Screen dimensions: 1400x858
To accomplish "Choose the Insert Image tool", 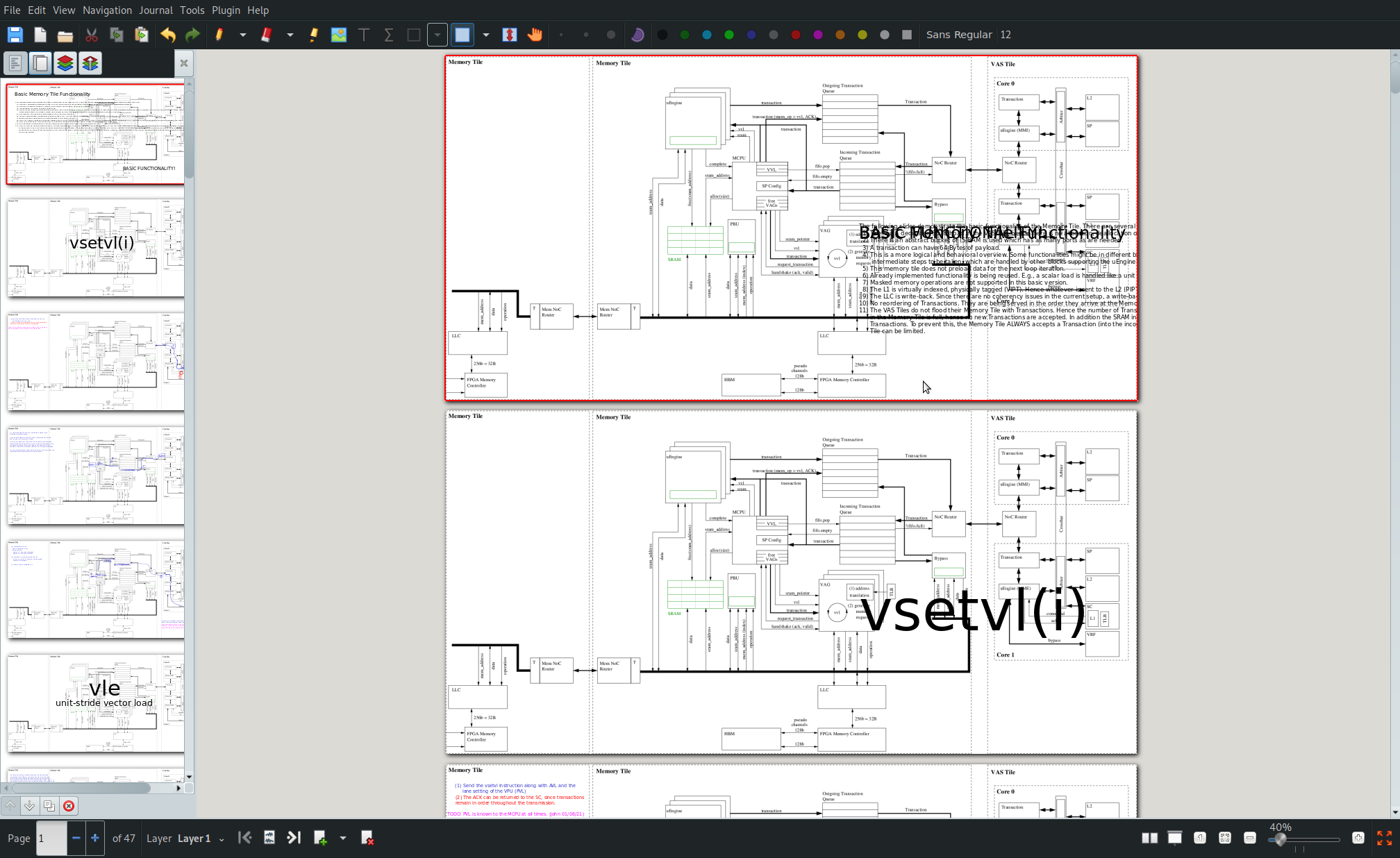I will [338, 35].
